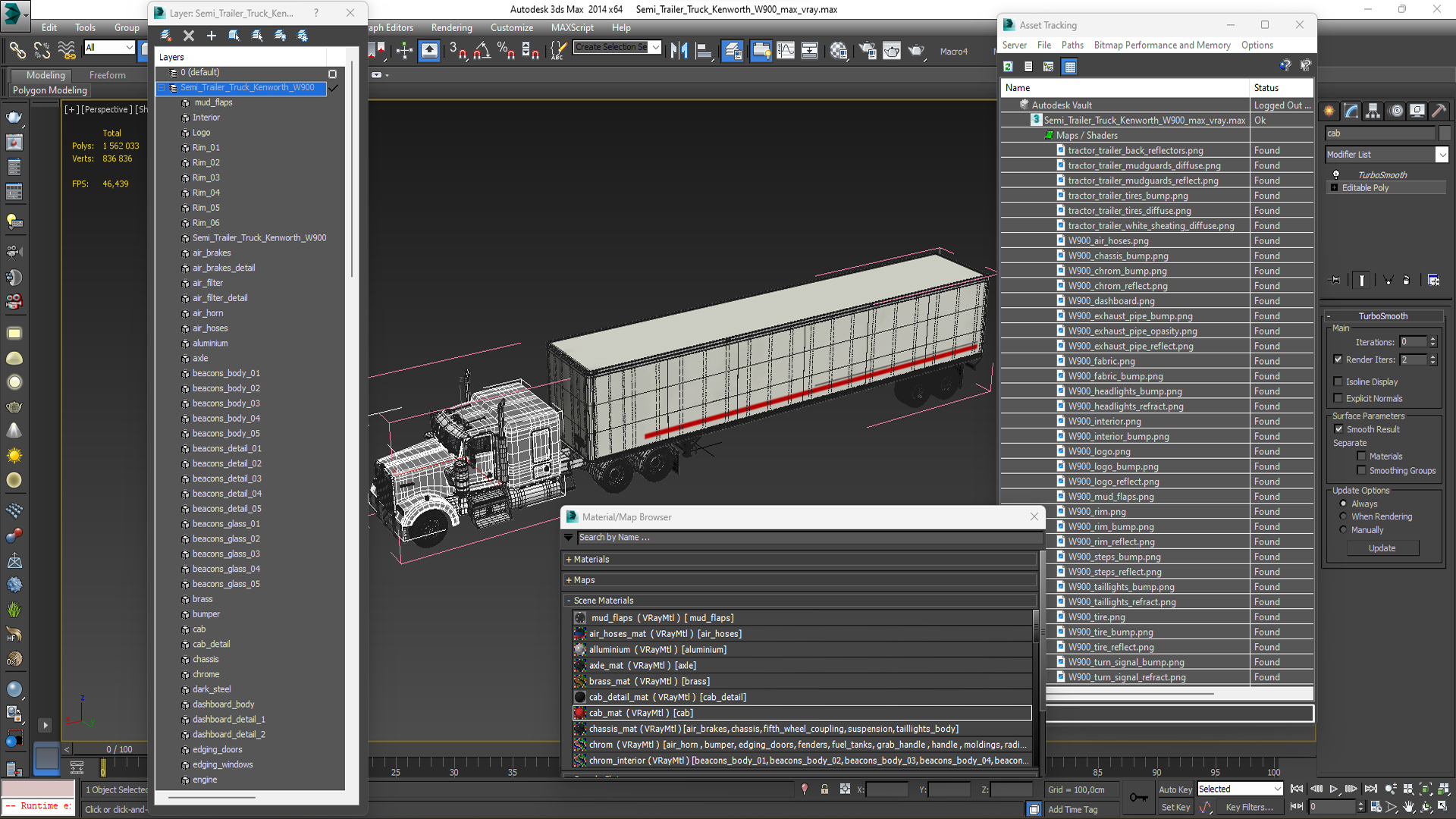1456x819 pixels.
Task: Enable the Isoline Display checkbox
Action: (x=1338, y=381)
